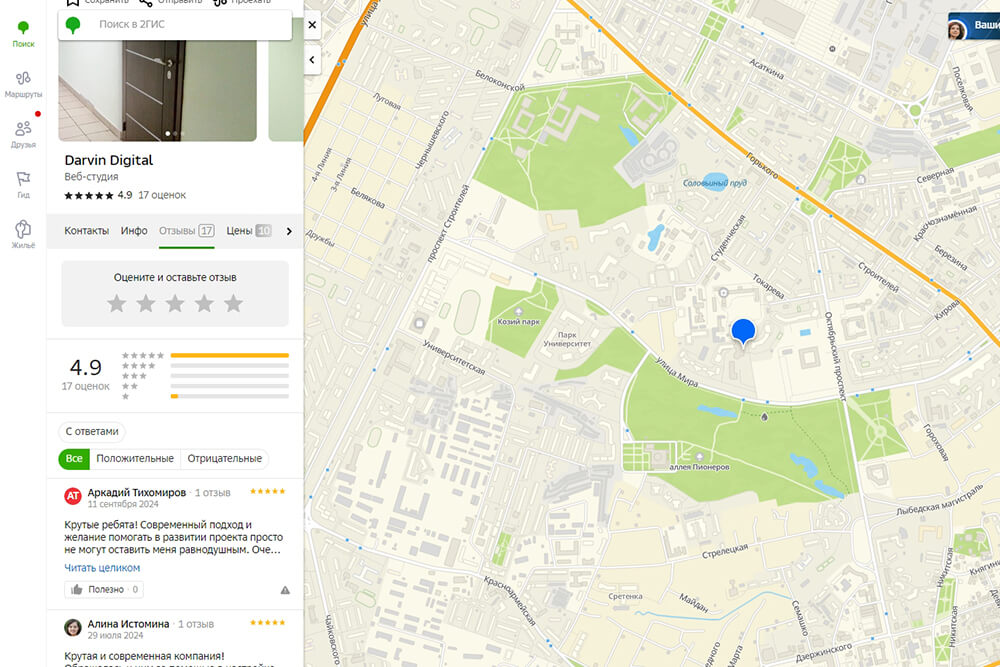Screen dimensions: 1000x667
Task: Click the 17 оценок rating link
Action: (x=162, y=195)
